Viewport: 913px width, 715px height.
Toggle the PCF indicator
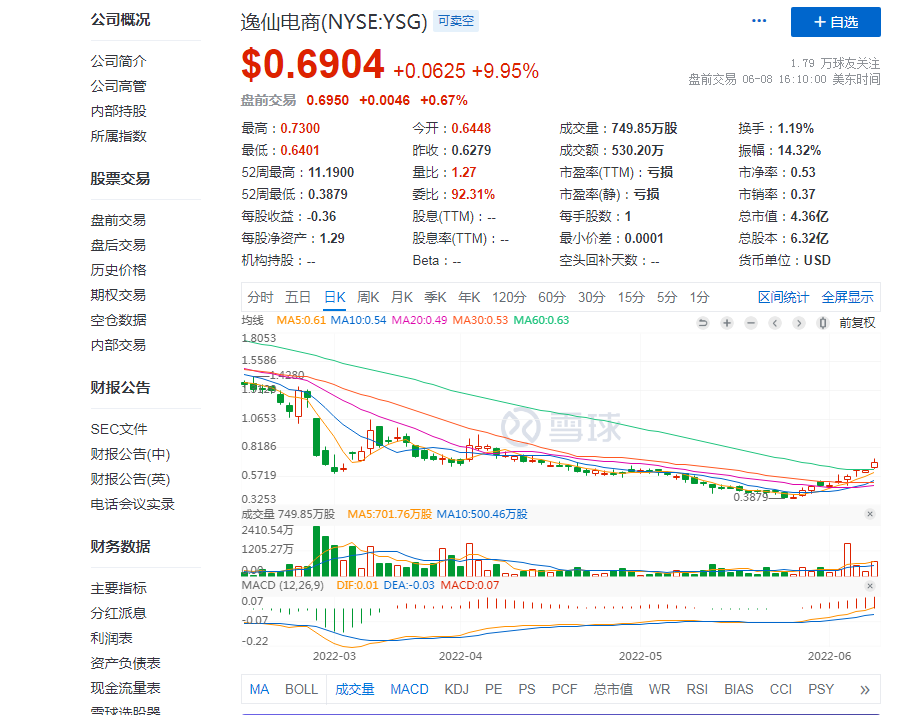click(x=564, y=689)
